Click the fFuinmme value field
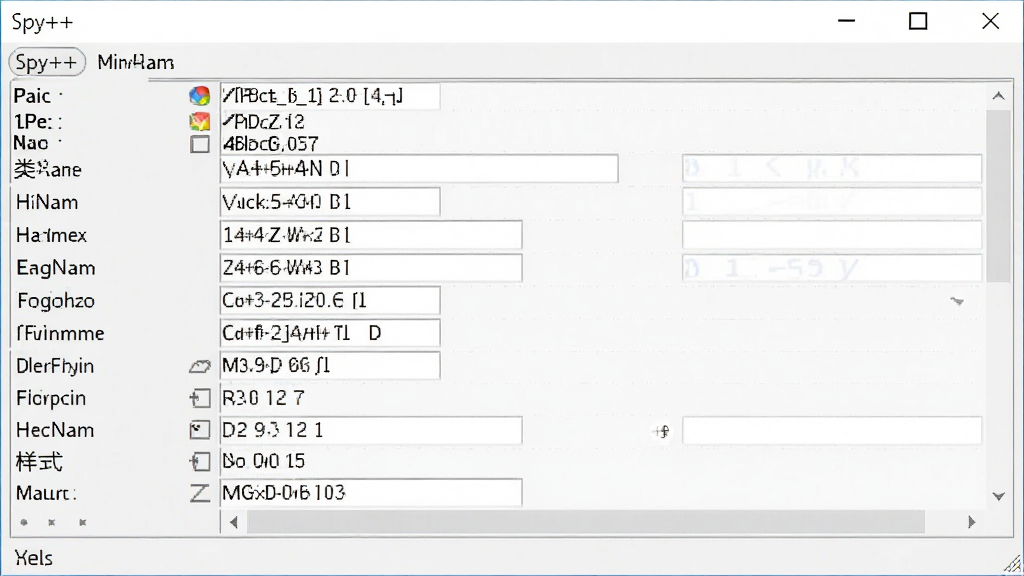The height and width of the screenshot is (576, 1024). pyautogui.click(x=330, y=333)
